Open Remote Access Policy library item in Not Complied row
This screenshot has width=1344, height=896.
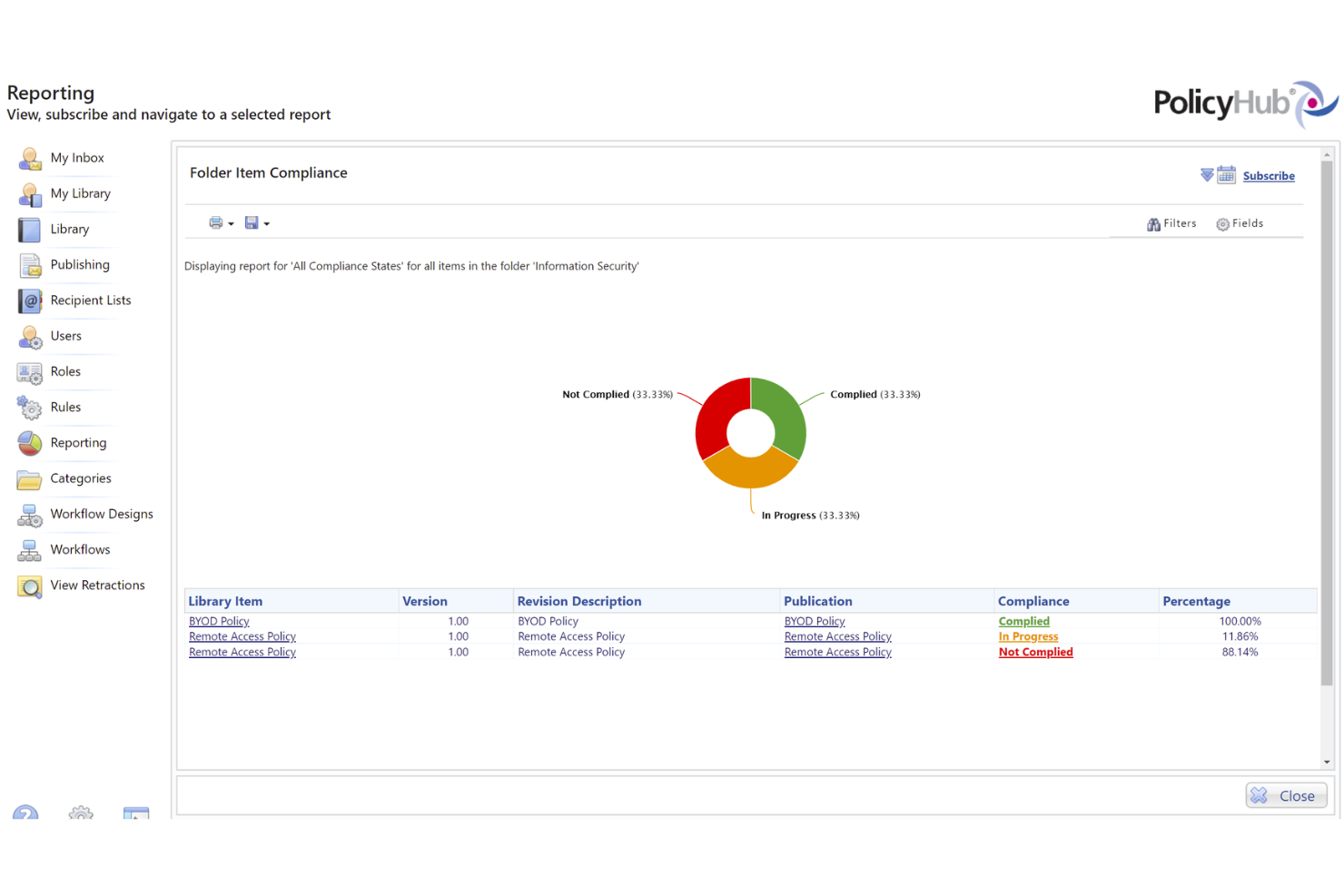(x=242, y=653)
